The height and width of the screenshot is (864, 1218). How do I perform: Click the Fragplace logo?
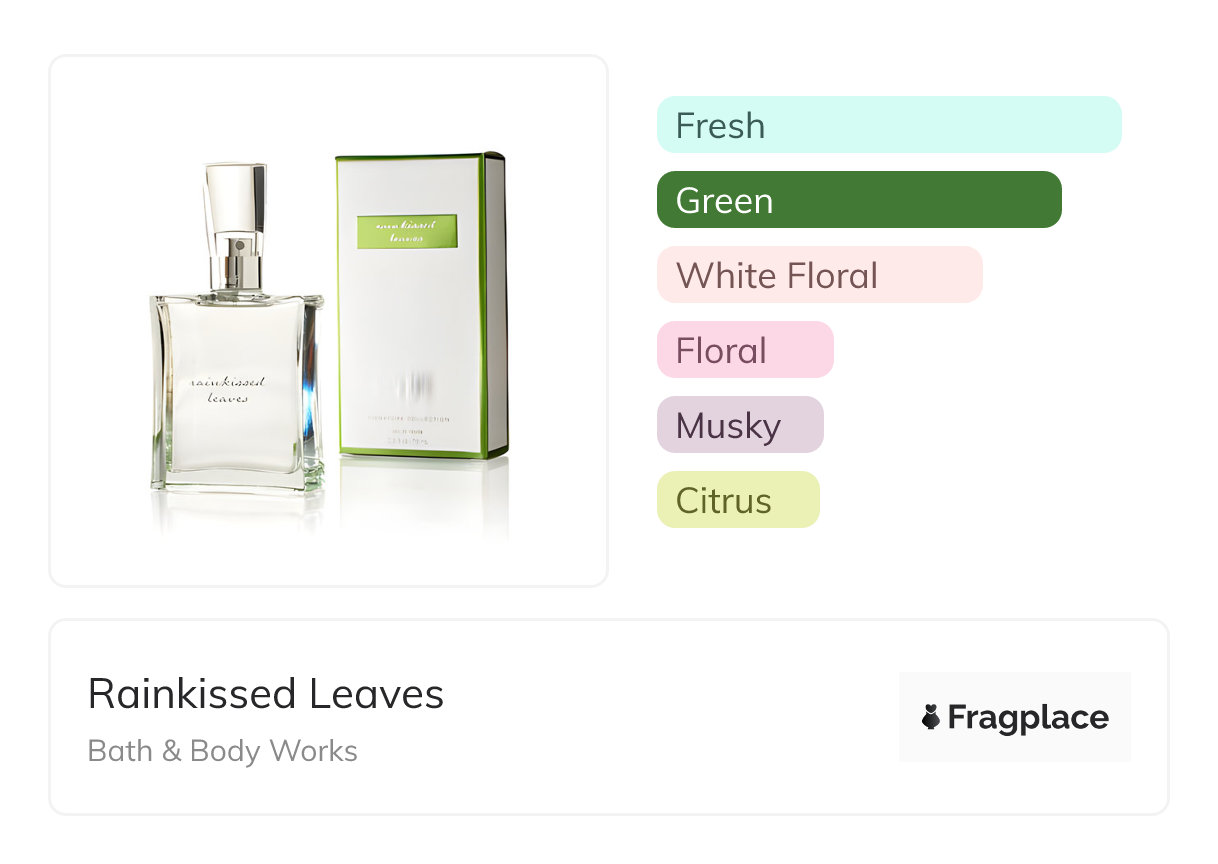(1015, 717)
